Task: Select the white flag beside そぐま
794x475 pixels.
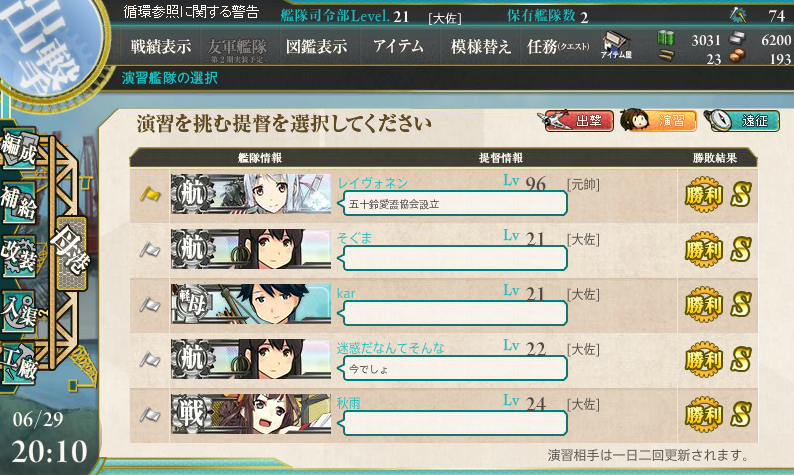Action: pyautogui.click(x=150, y=250)
